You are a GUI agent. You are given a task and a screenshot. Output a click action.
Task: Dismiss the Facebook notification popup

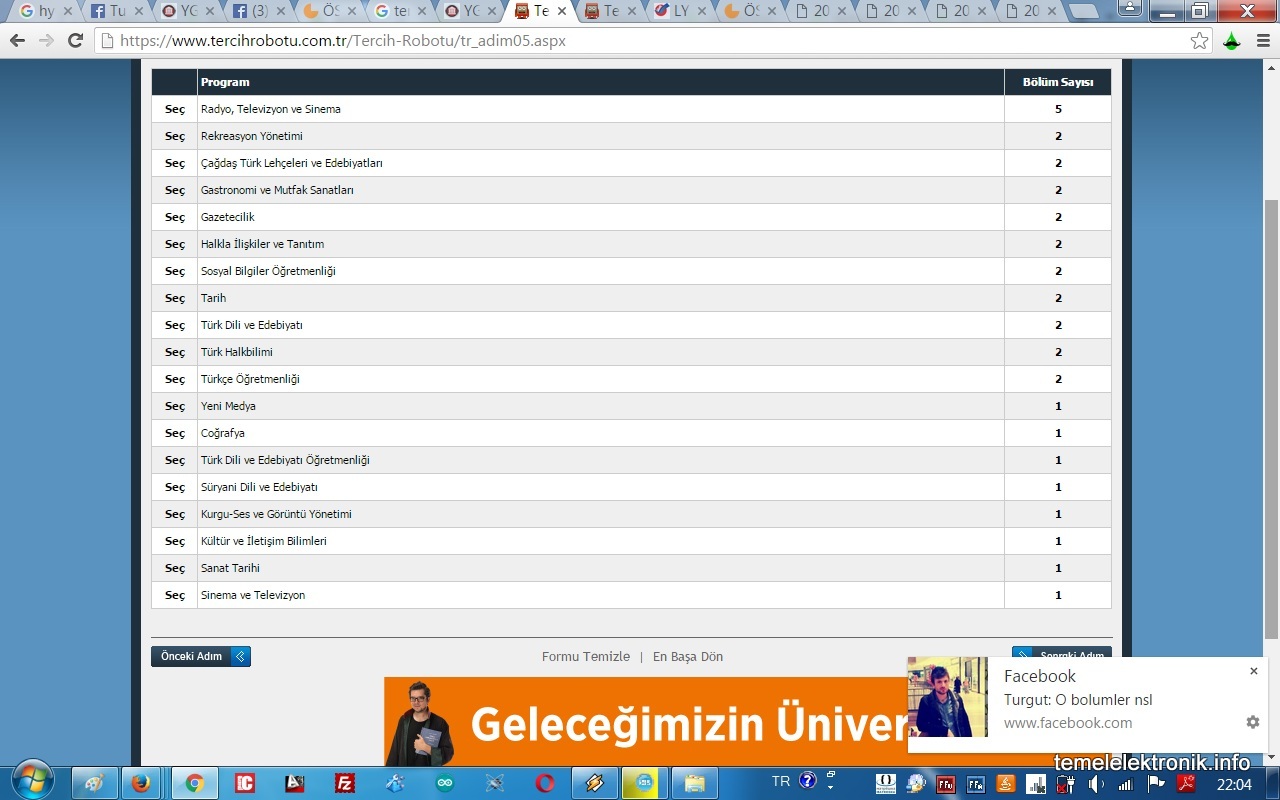point(1253,671)
